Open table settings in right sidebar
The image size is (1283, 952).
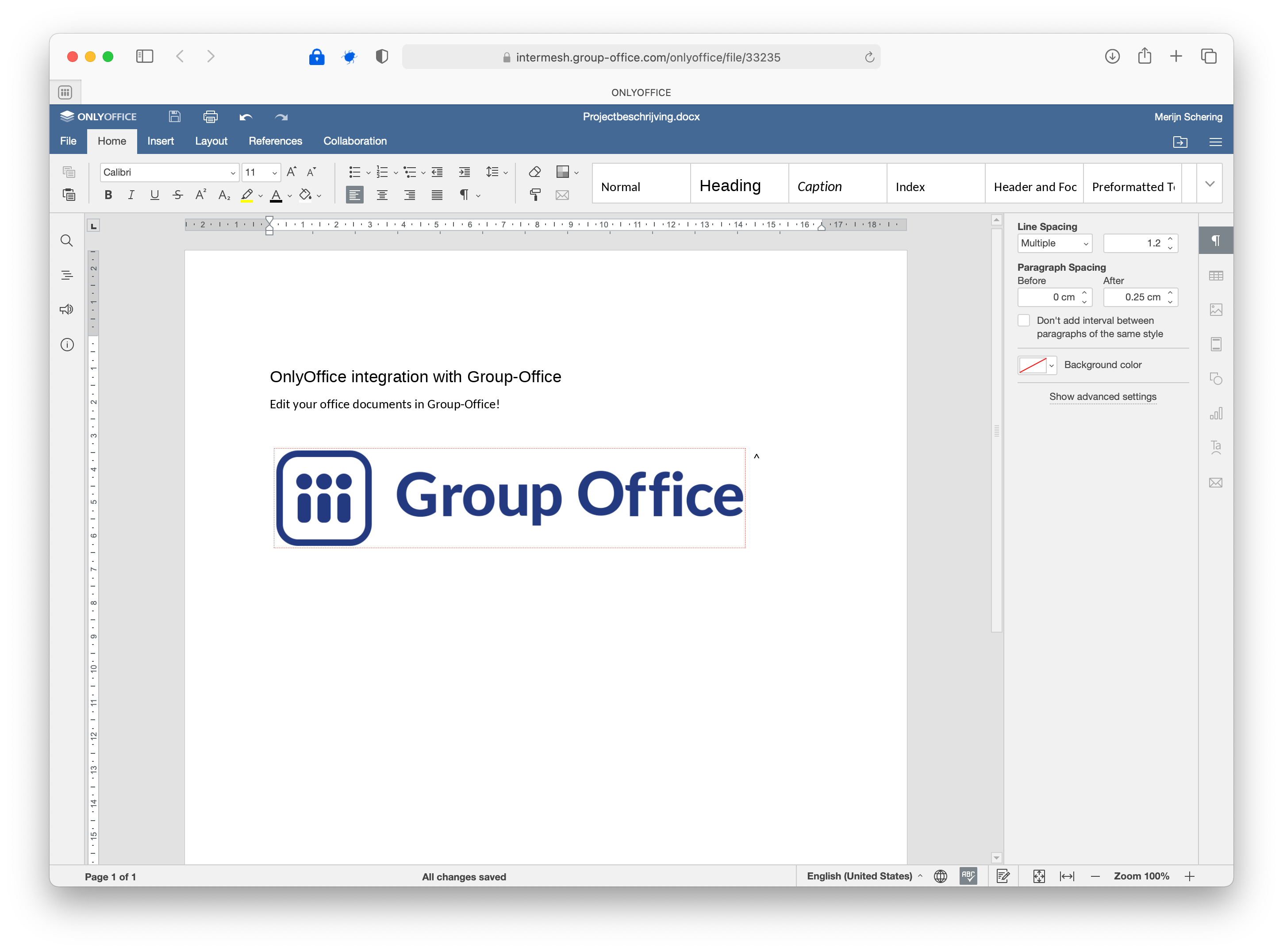click(1216, 276)
